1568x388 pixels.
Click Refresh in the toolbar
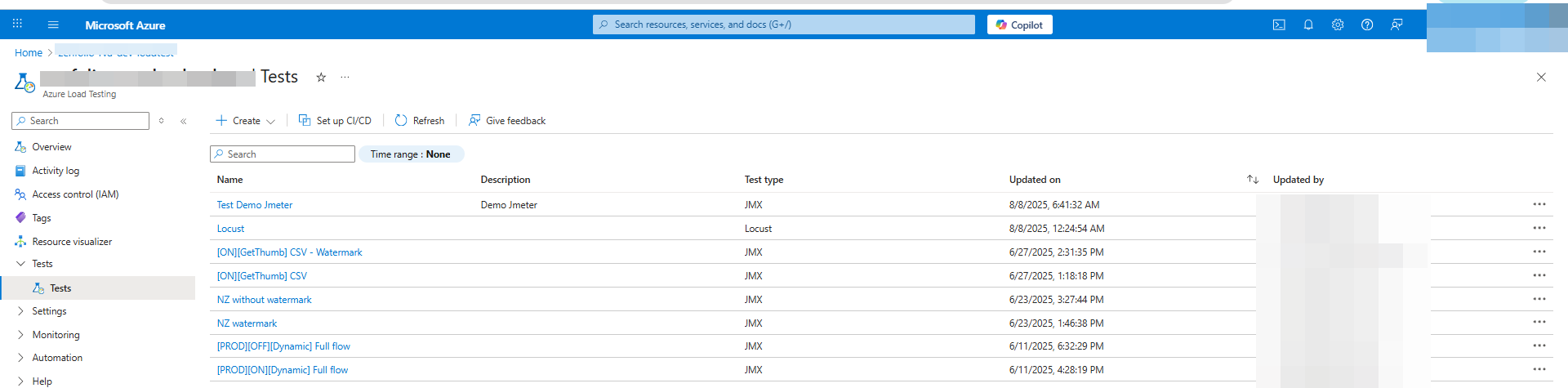pos(420,121)
